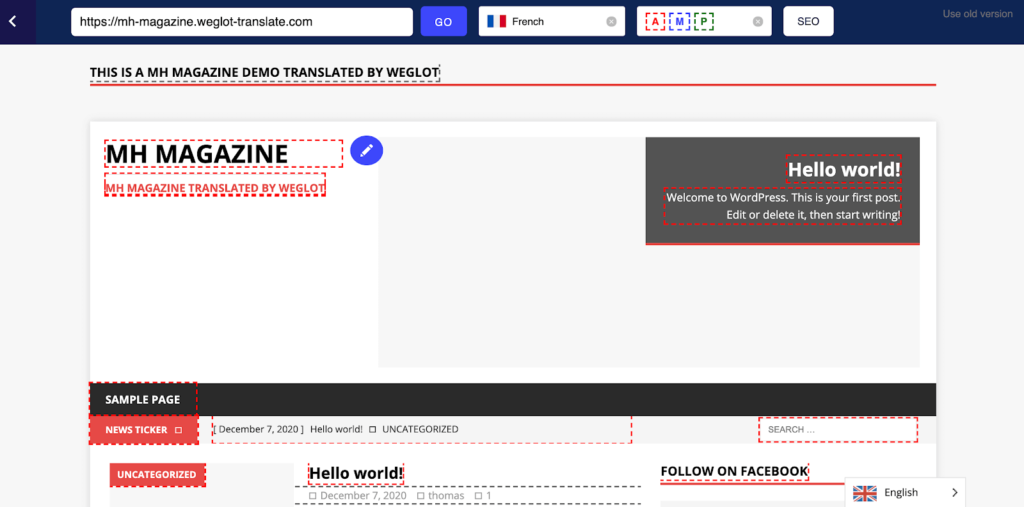1024x507 pixels.
Task: Select the tagline MH Magazine Translated by Weglot
Action: point(215,188)
